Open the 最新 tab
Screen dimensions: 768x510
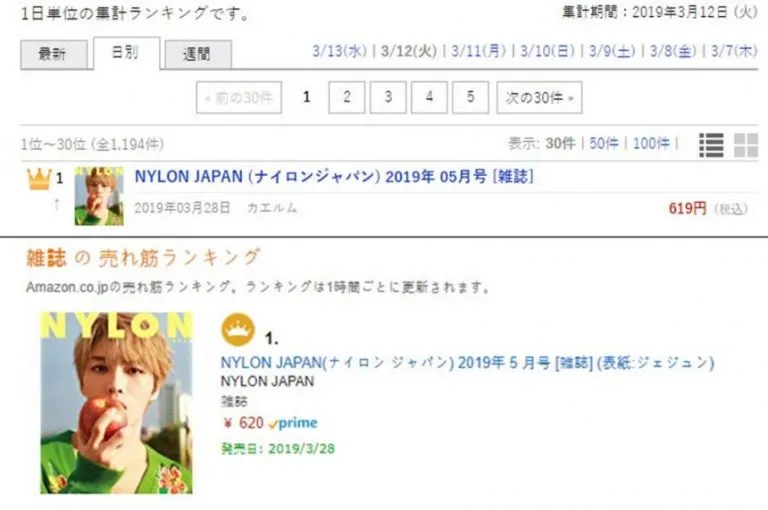[53, 54]
